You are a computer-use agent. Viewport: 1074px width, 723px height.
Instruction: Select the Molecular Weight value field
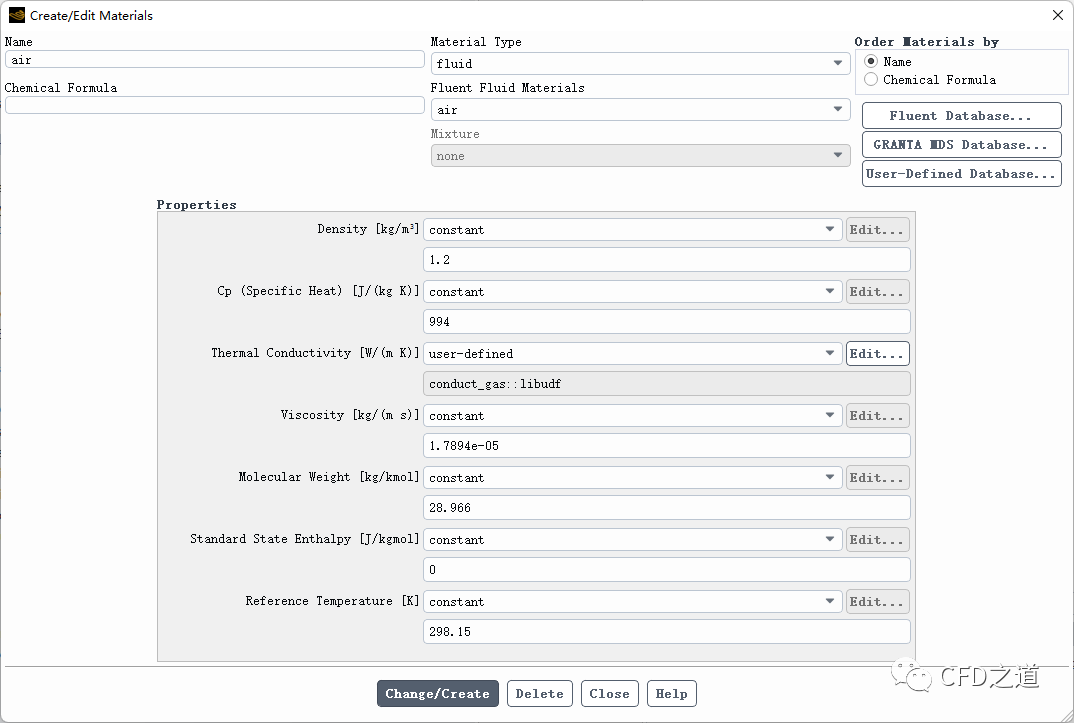(667, 508)
